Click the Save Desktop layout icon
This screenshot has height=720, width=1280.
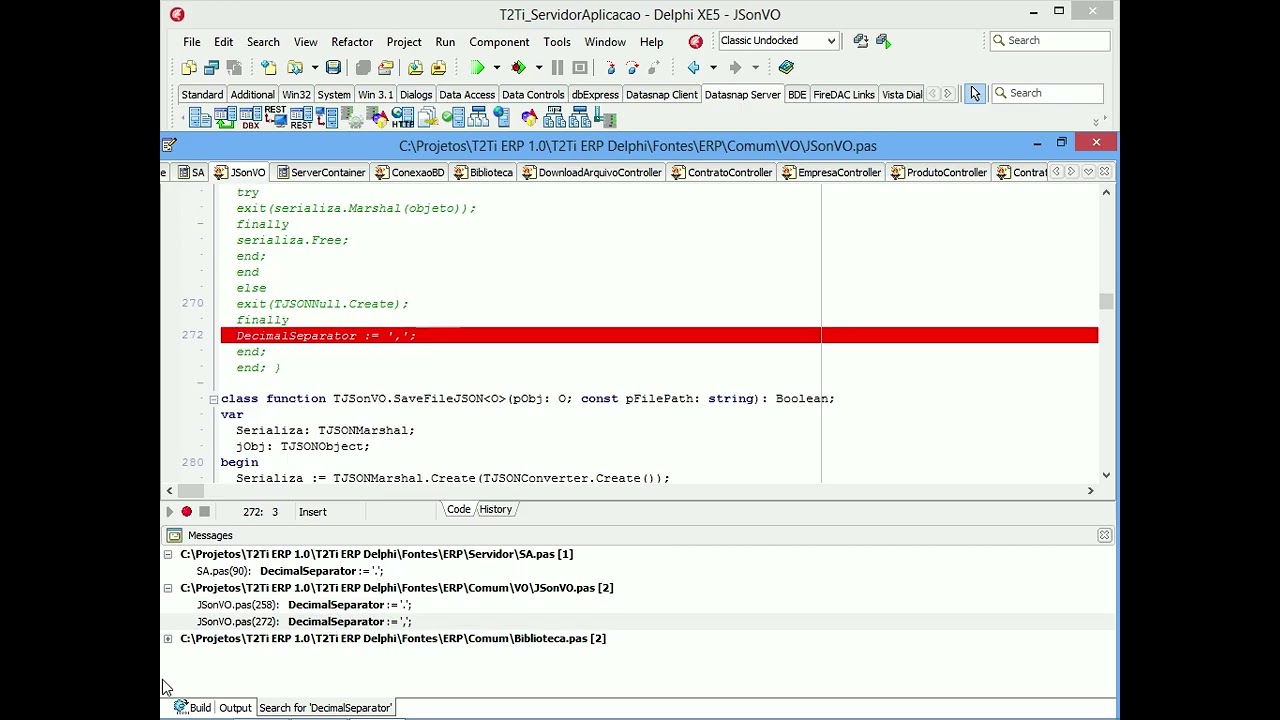coord(861,41)
